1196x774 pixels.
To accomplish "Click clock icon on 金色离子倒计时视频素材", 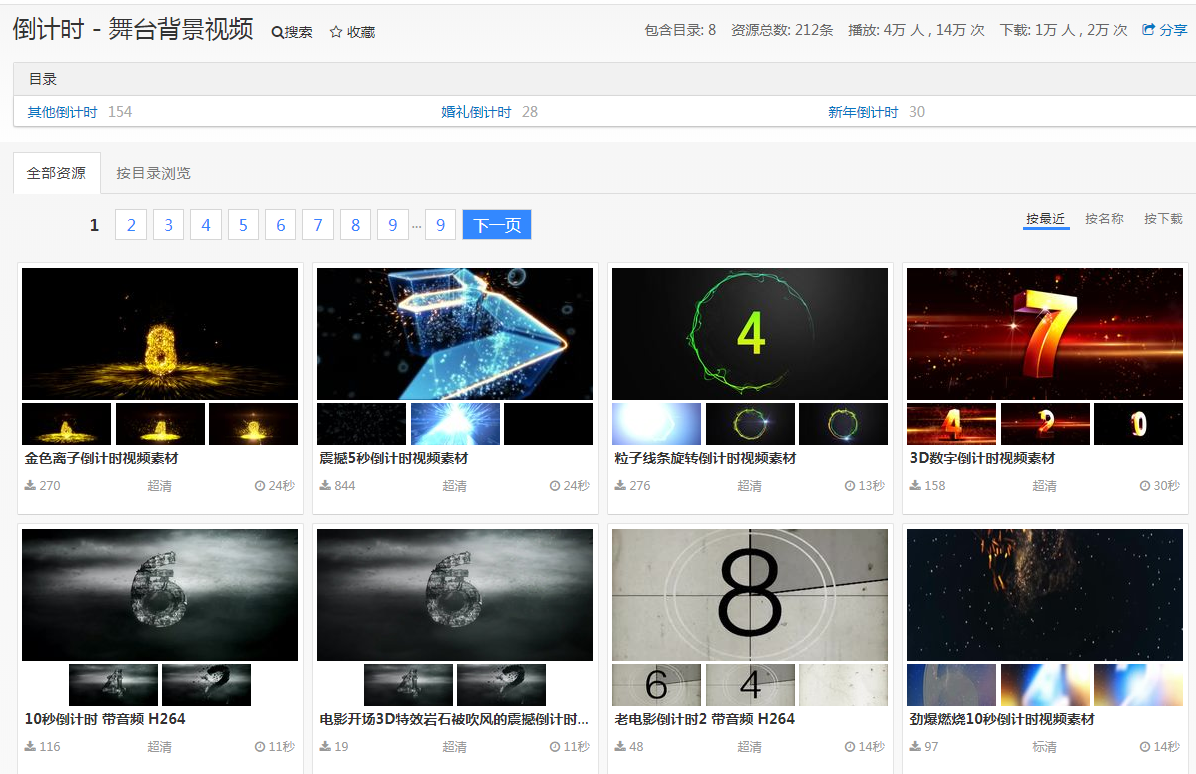I will click(259, 486).
